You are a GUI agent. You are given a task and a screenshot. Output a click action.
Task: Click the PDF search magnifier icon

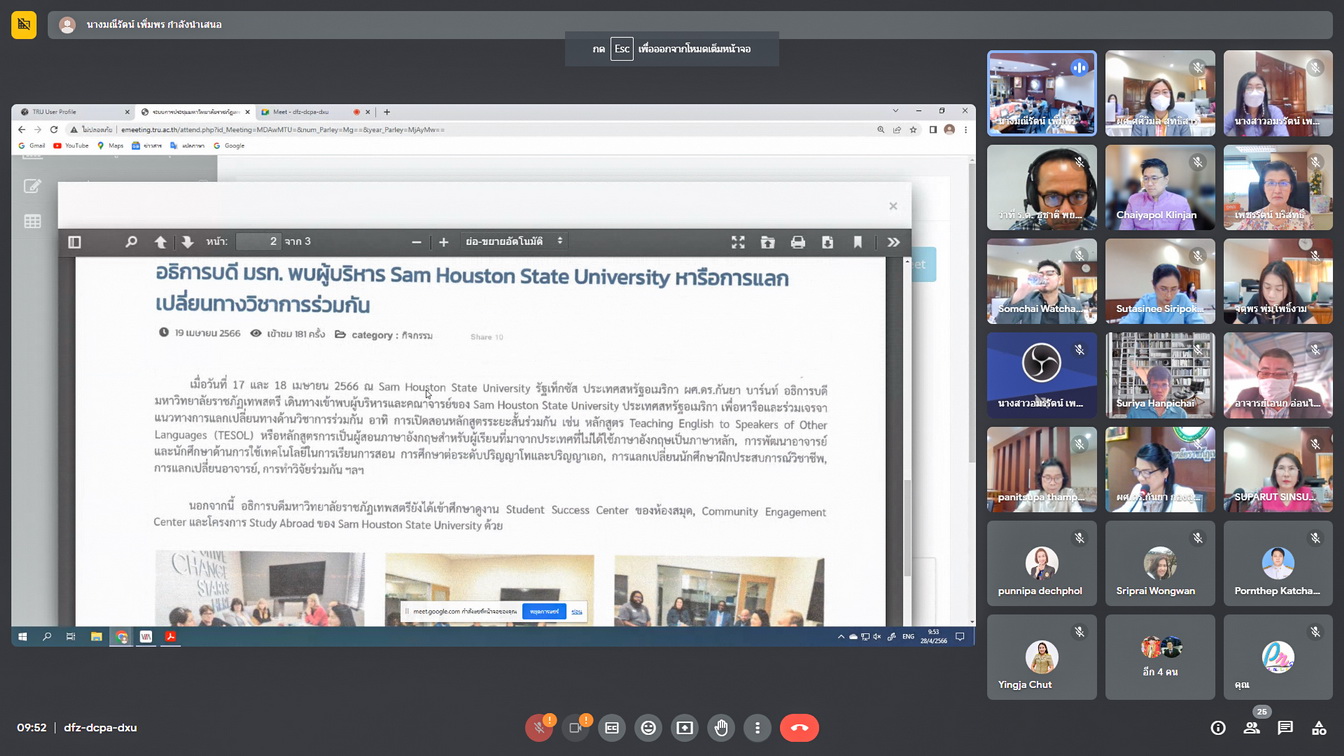tap(131, 242)
